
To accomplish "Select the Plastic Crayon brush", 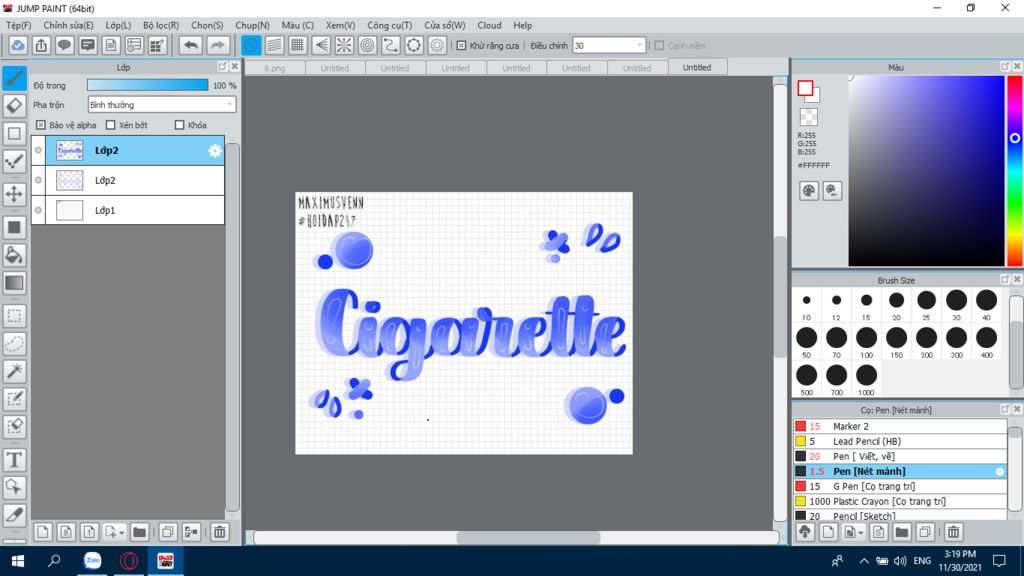I will coord(900,501).
